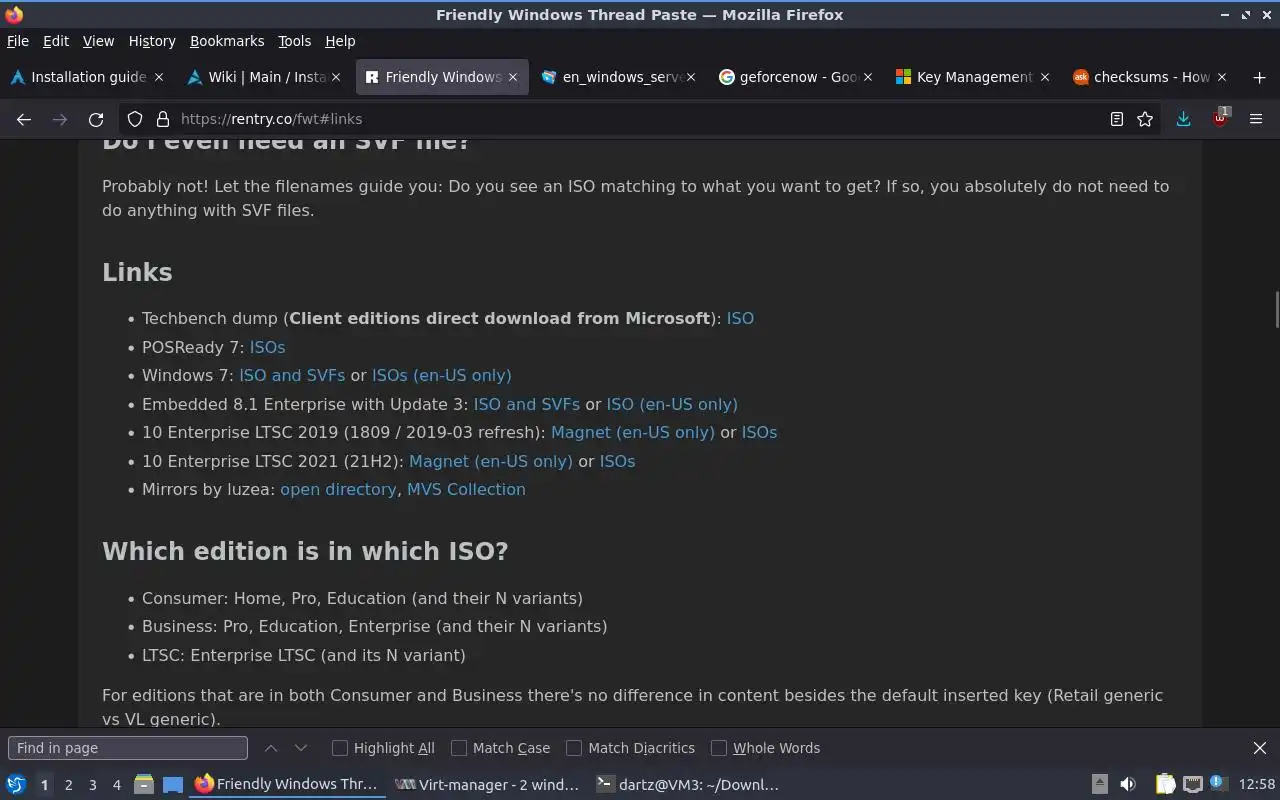Open the Bookmarks menu
This screenshot has width=1280, height=800.
click(x=227, y=41)
